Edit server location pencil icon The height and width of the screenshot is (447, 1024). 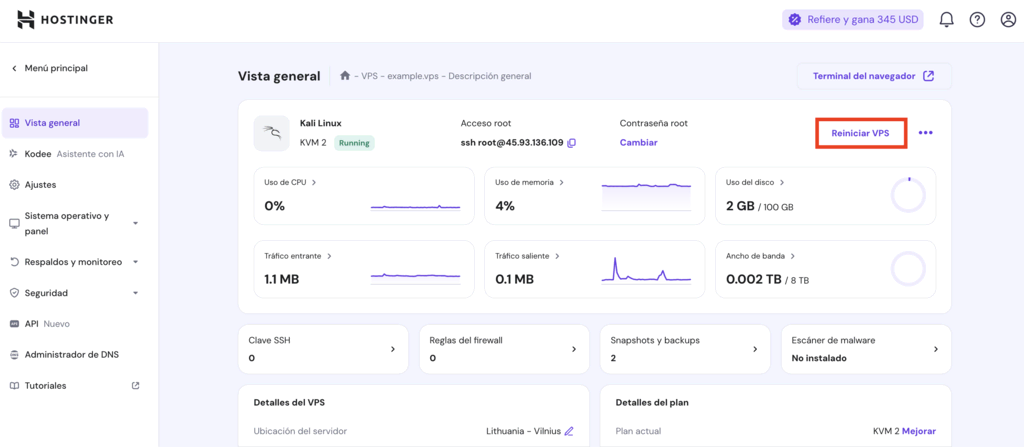(569, 431)
